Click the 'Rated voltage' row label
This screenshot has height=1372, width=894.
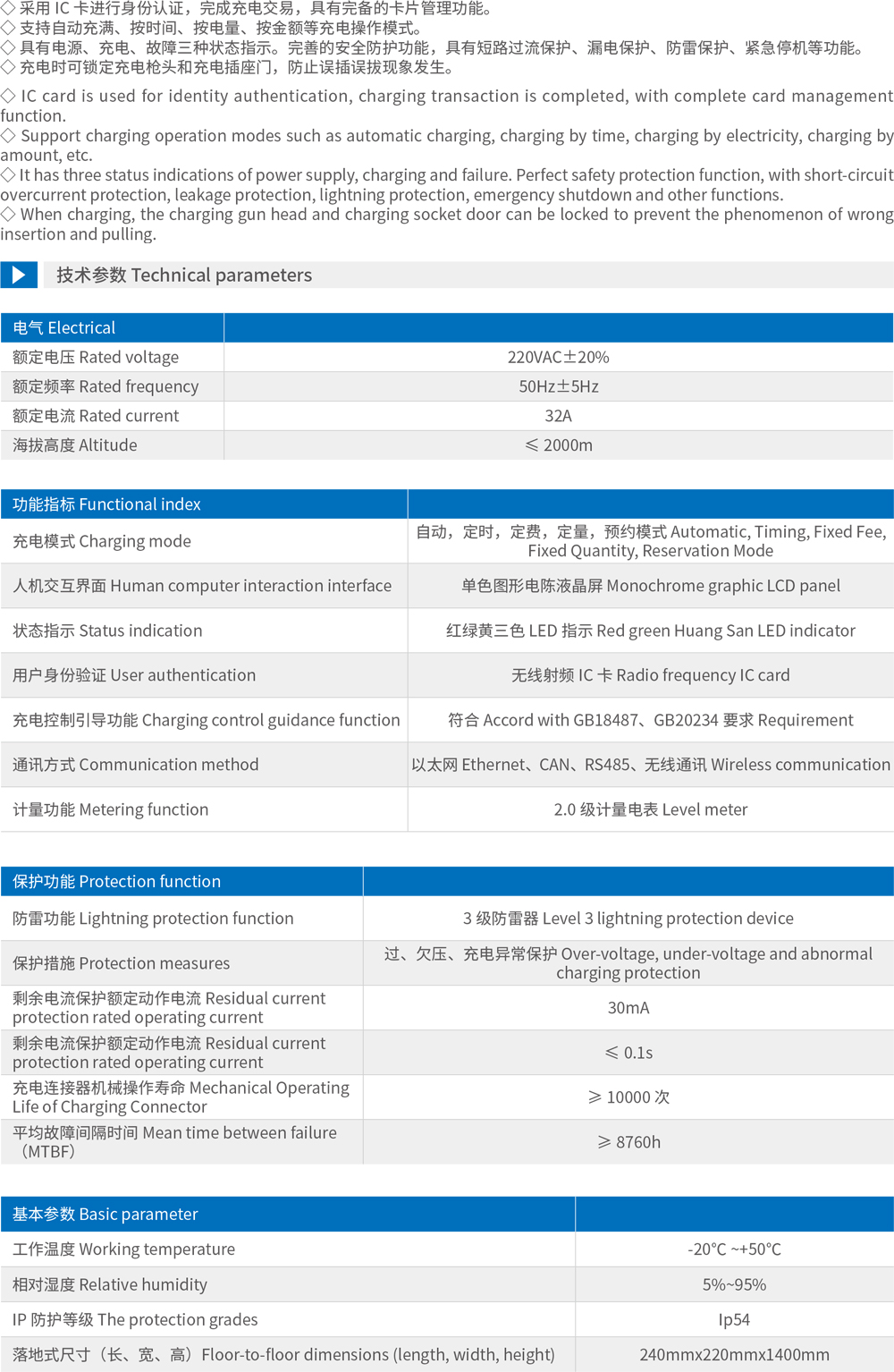pyautogui.click(x=96, y=357)
